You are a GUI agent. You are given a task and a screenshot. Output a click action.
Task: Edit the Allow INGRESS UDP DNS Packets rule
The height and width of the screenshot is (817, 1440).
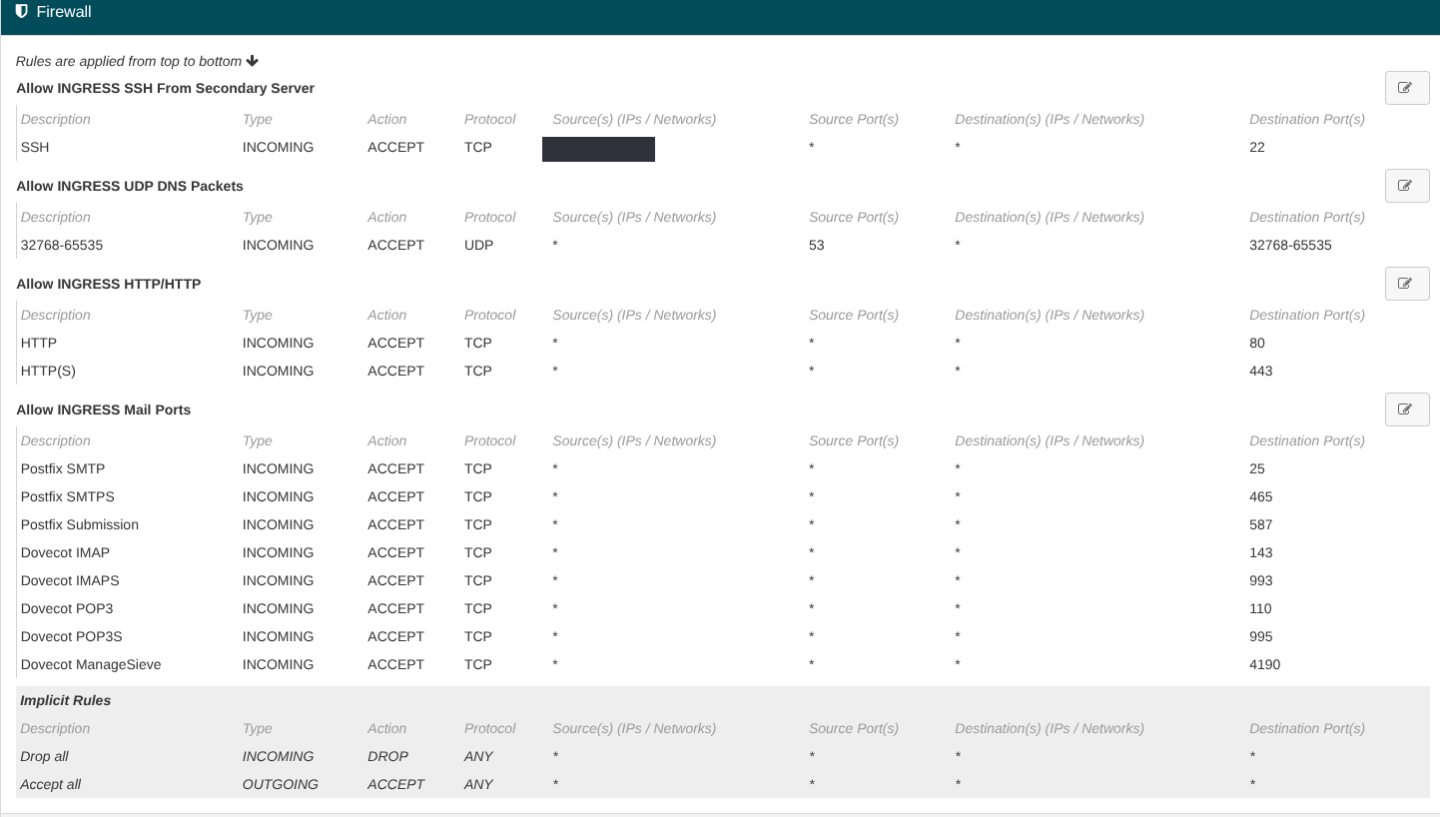click(1407, 185)
